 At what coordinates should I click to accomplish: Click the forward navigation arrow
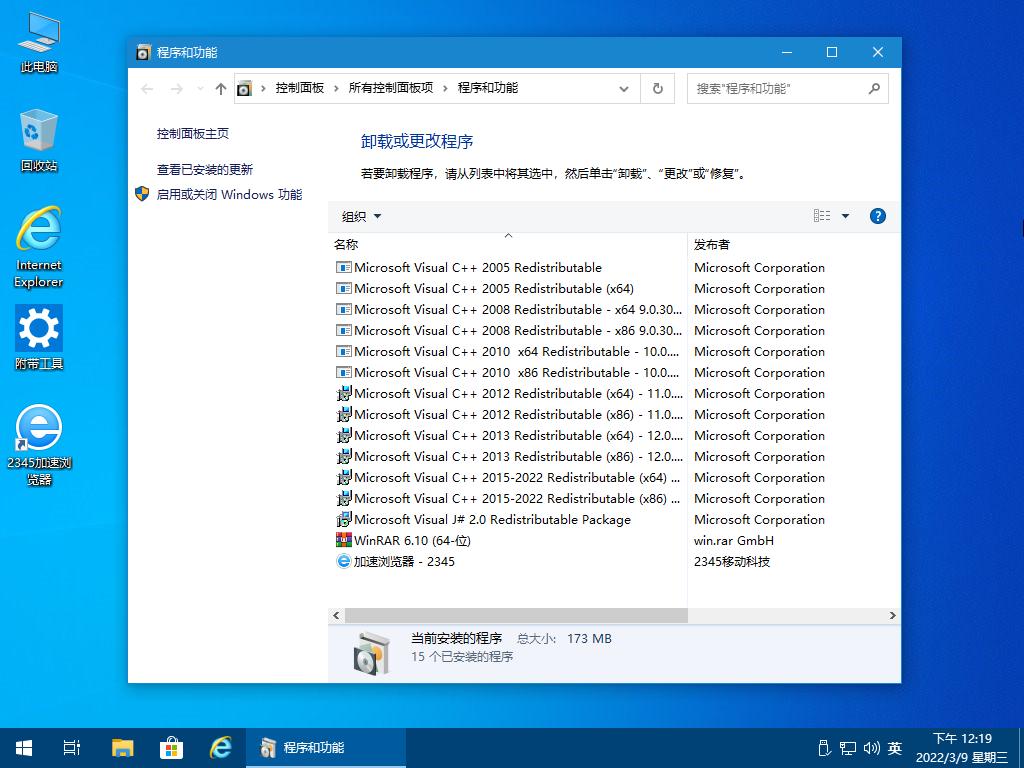[176, 89]
